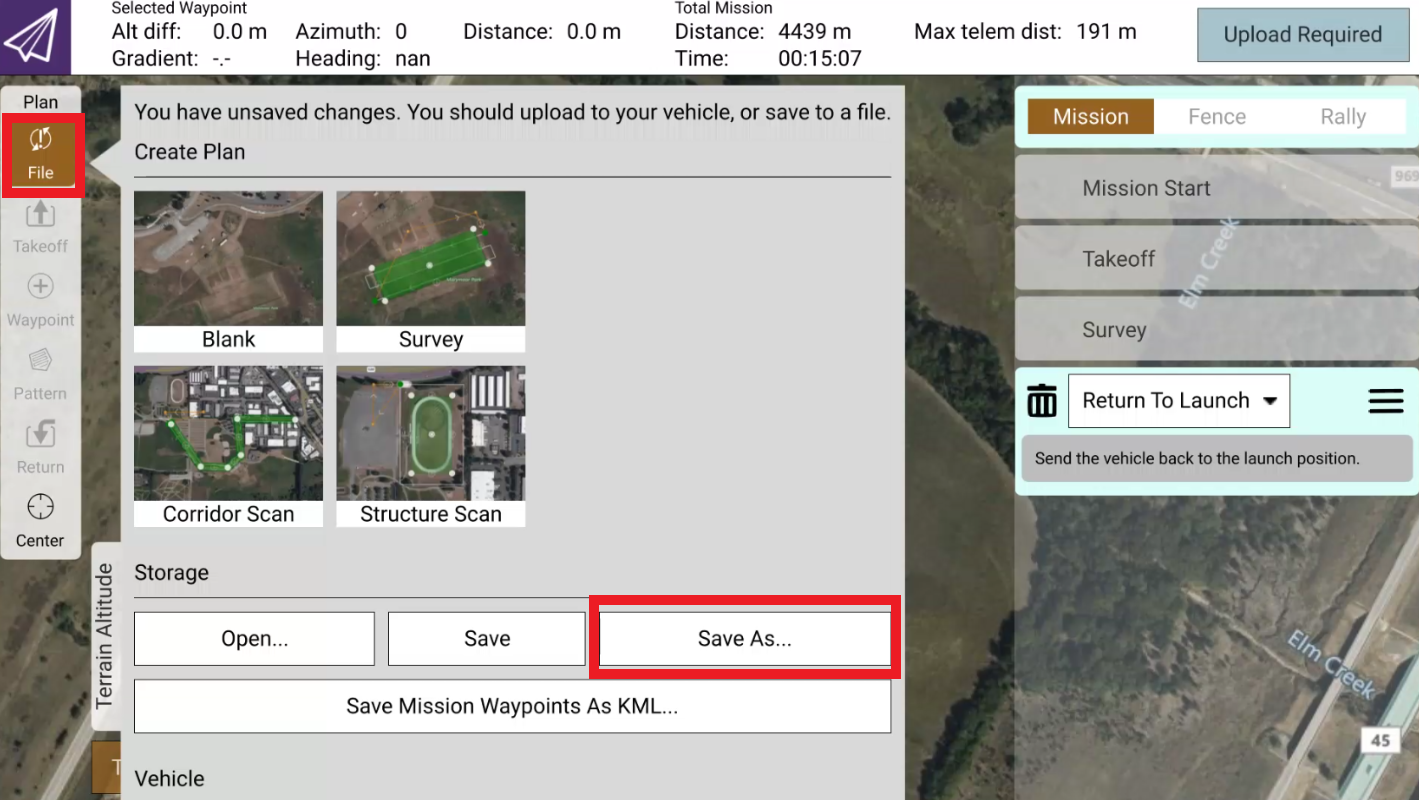Screen dimensions: 1419x800
Task: Select the Mission tab
Action: (x=1090, y=117)
